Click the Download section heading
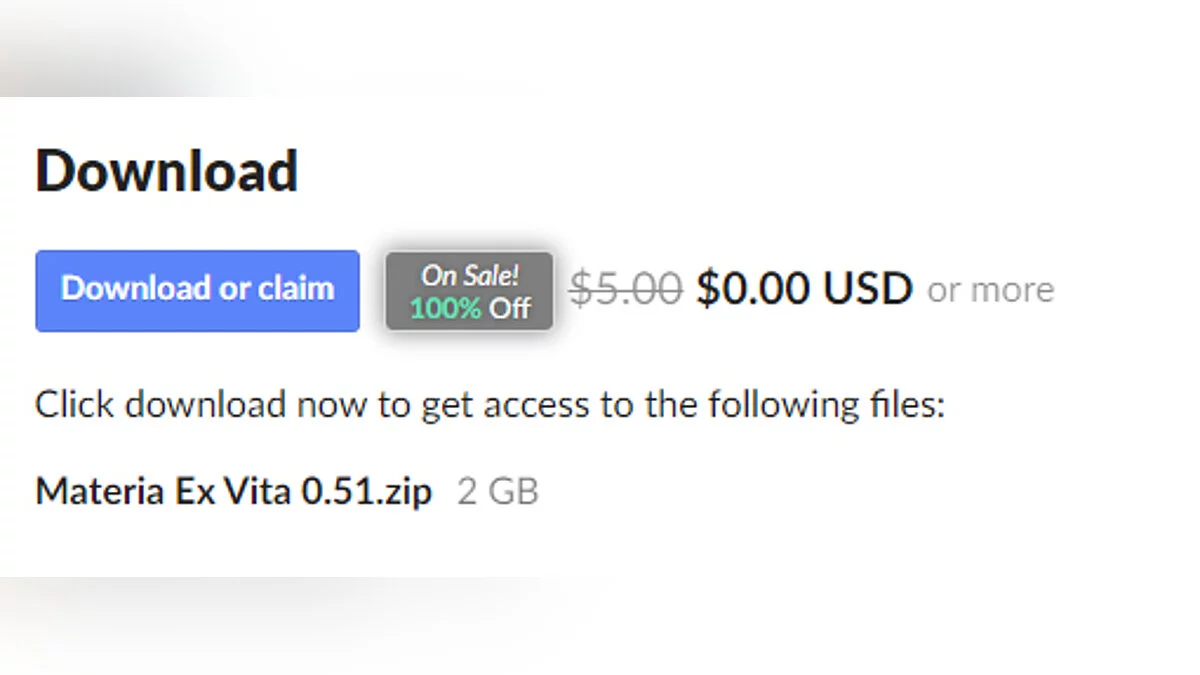The width and height of the screenshot is (1200, 675). 167,171
